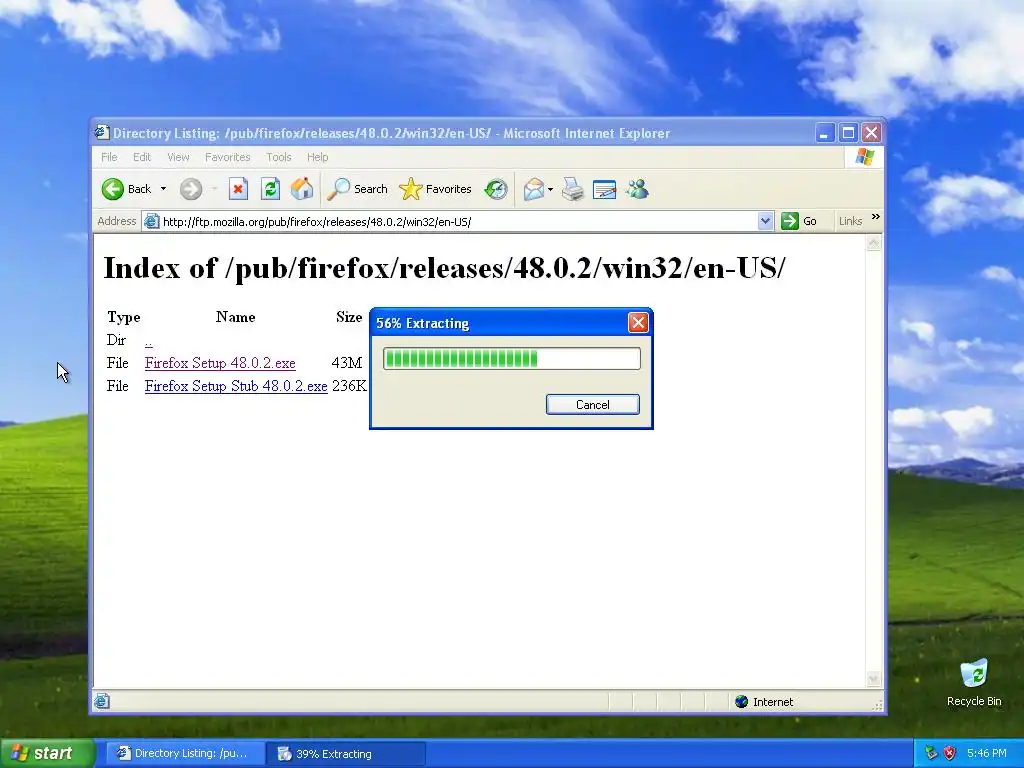Download Firefox Setup 48.0.2.exe link

[220, 363]
